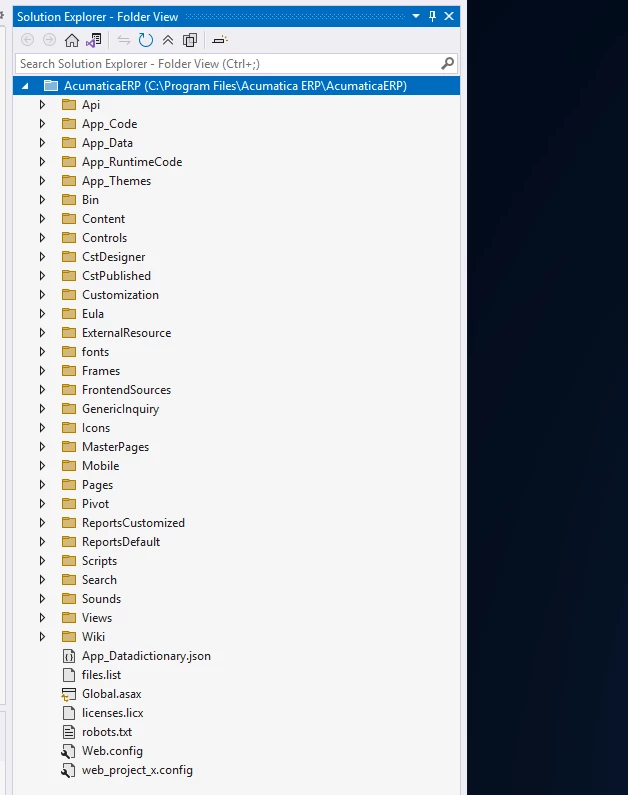Click the Controls folder name
Viewport: 628px width, 795px height.
click(104, 238)
